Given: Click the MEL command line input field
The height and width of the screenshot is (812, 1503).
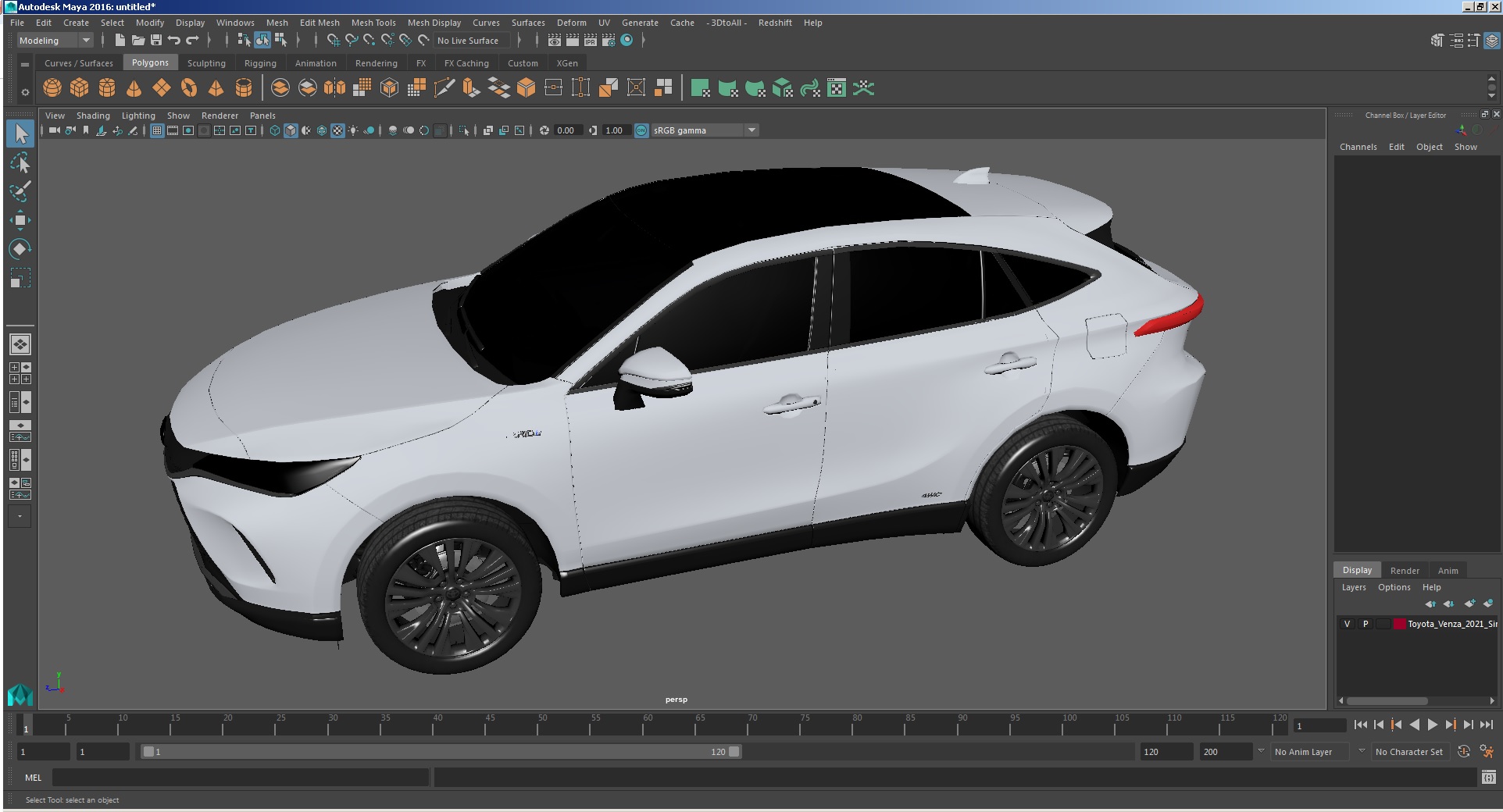Looking at the screenshot, I should [241, 778].
